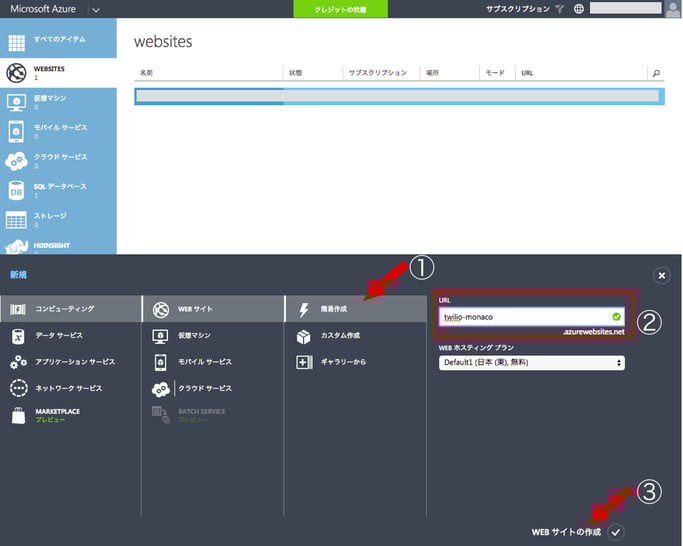Select the Data Services cylinder icon
This screenshot has height=546, width=683.
coord(18,336)
